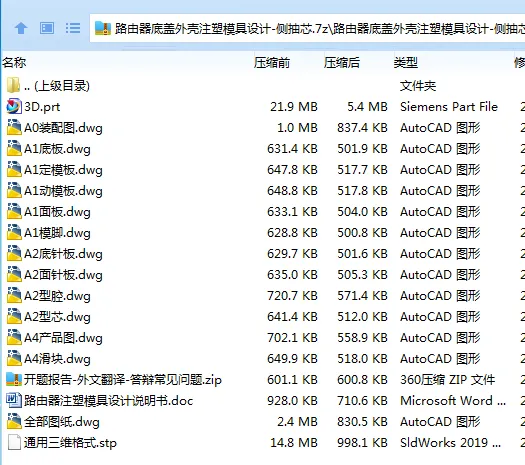Select the 全部图纸.dwg file icon

pos(14,421)
